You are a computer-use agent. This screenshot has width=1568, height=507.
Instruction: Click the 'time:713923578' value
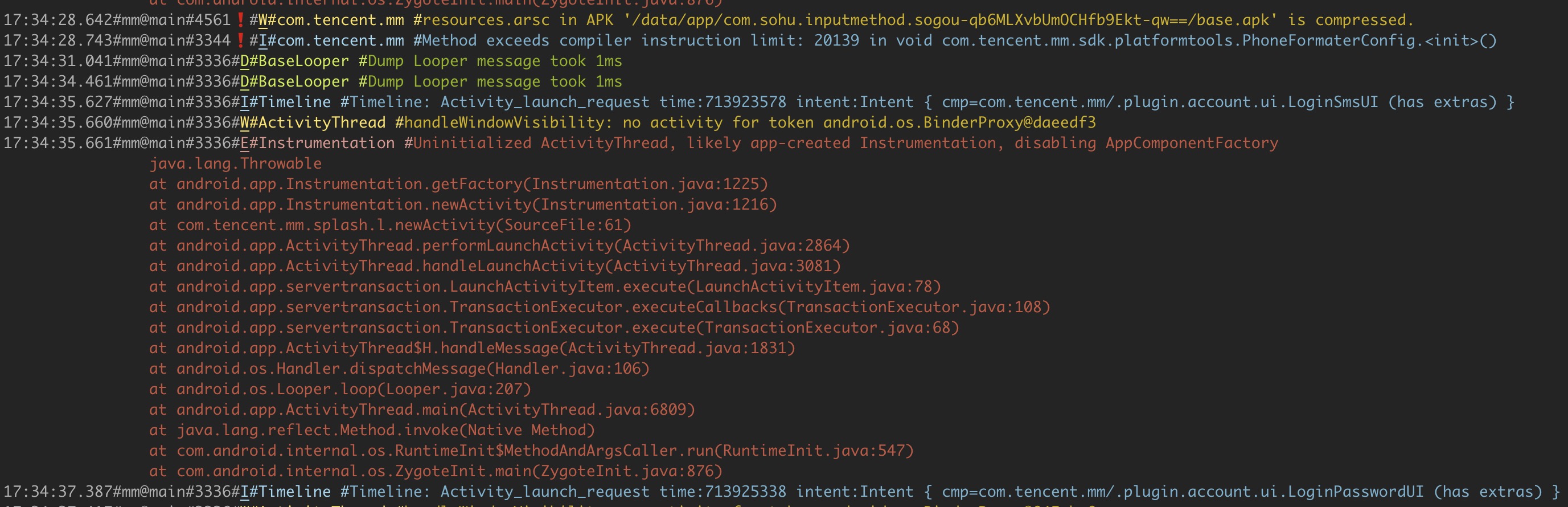pos(723,102)
